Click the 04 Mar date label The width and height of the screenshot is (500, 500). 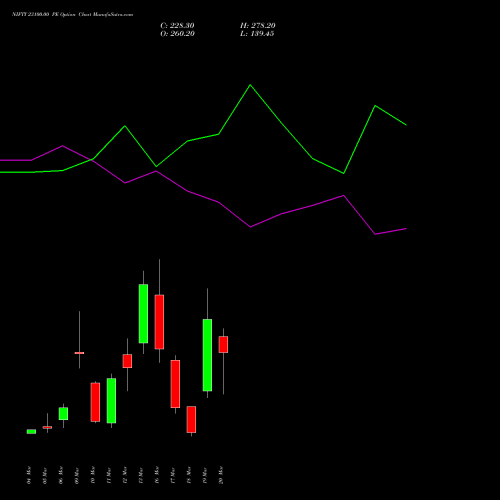(x=29, y=475)
